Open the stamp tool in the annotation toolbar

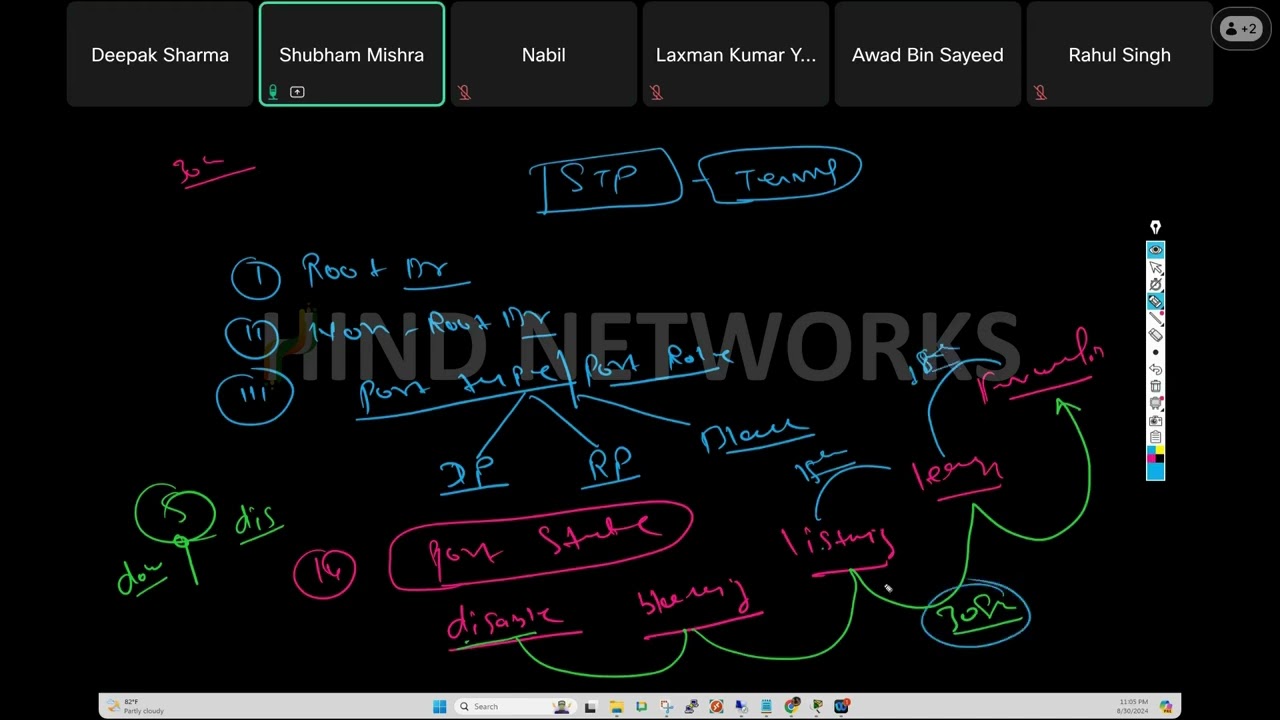point(1155,403)
